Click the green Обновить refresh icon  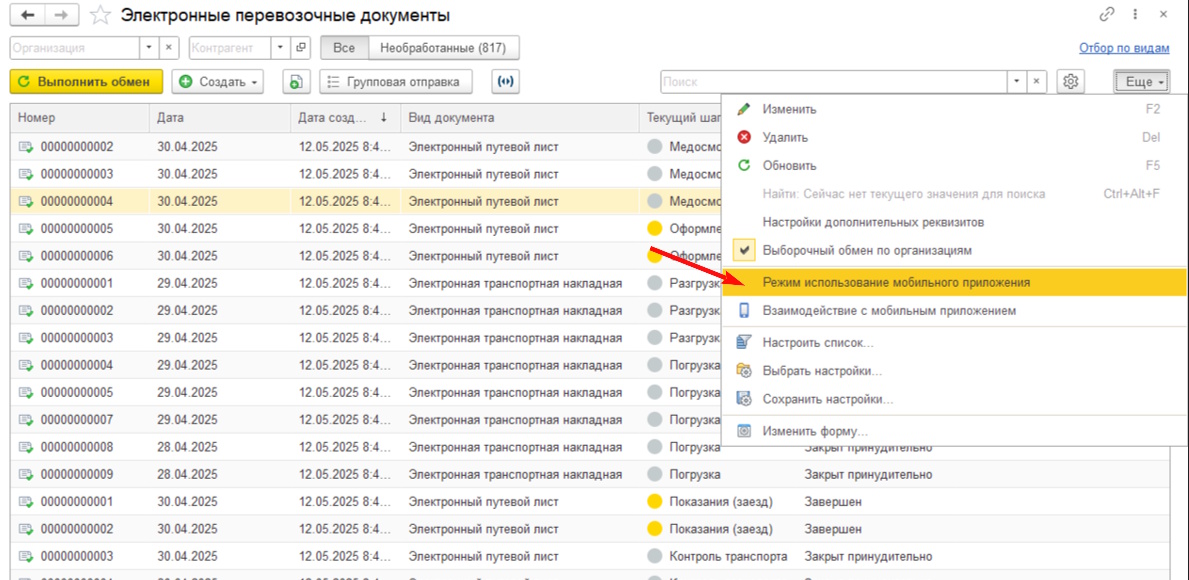coord(744,165)
